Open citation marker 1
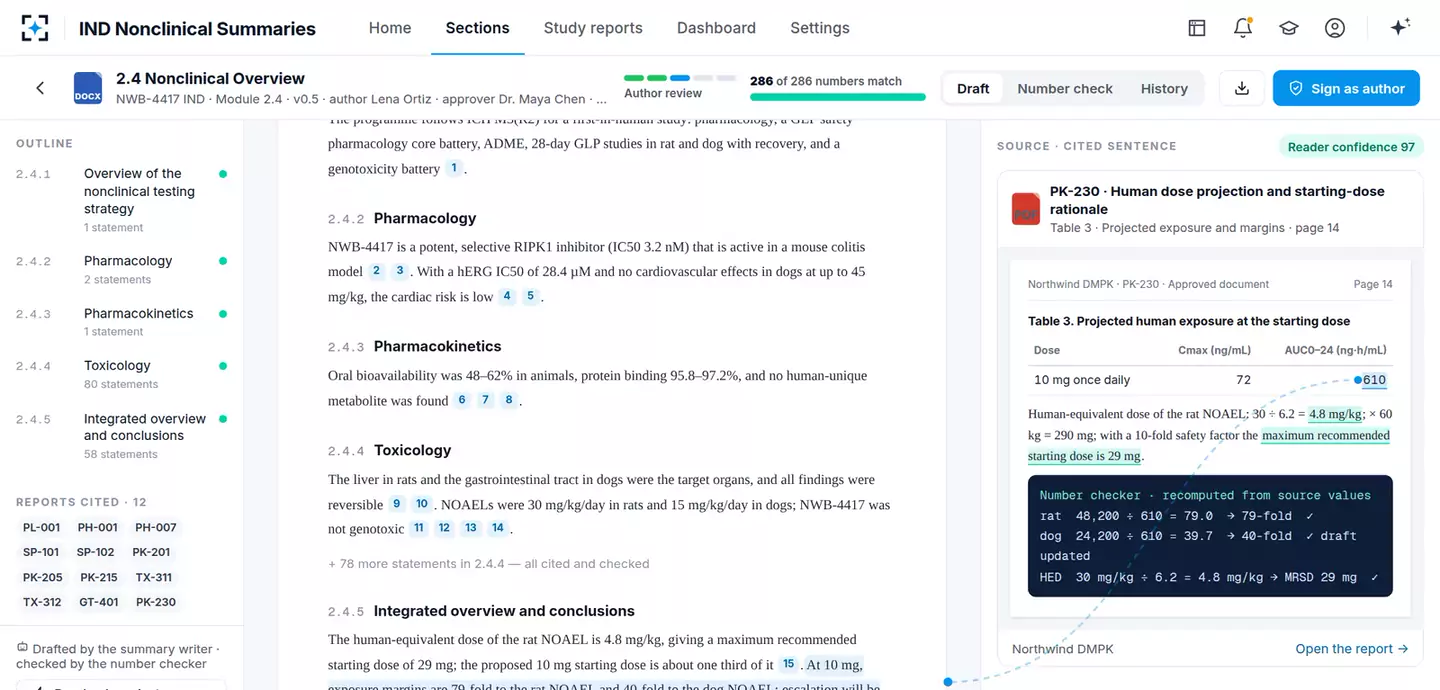1440x690 pixels. pyautogui.click(x=454, y=168)
